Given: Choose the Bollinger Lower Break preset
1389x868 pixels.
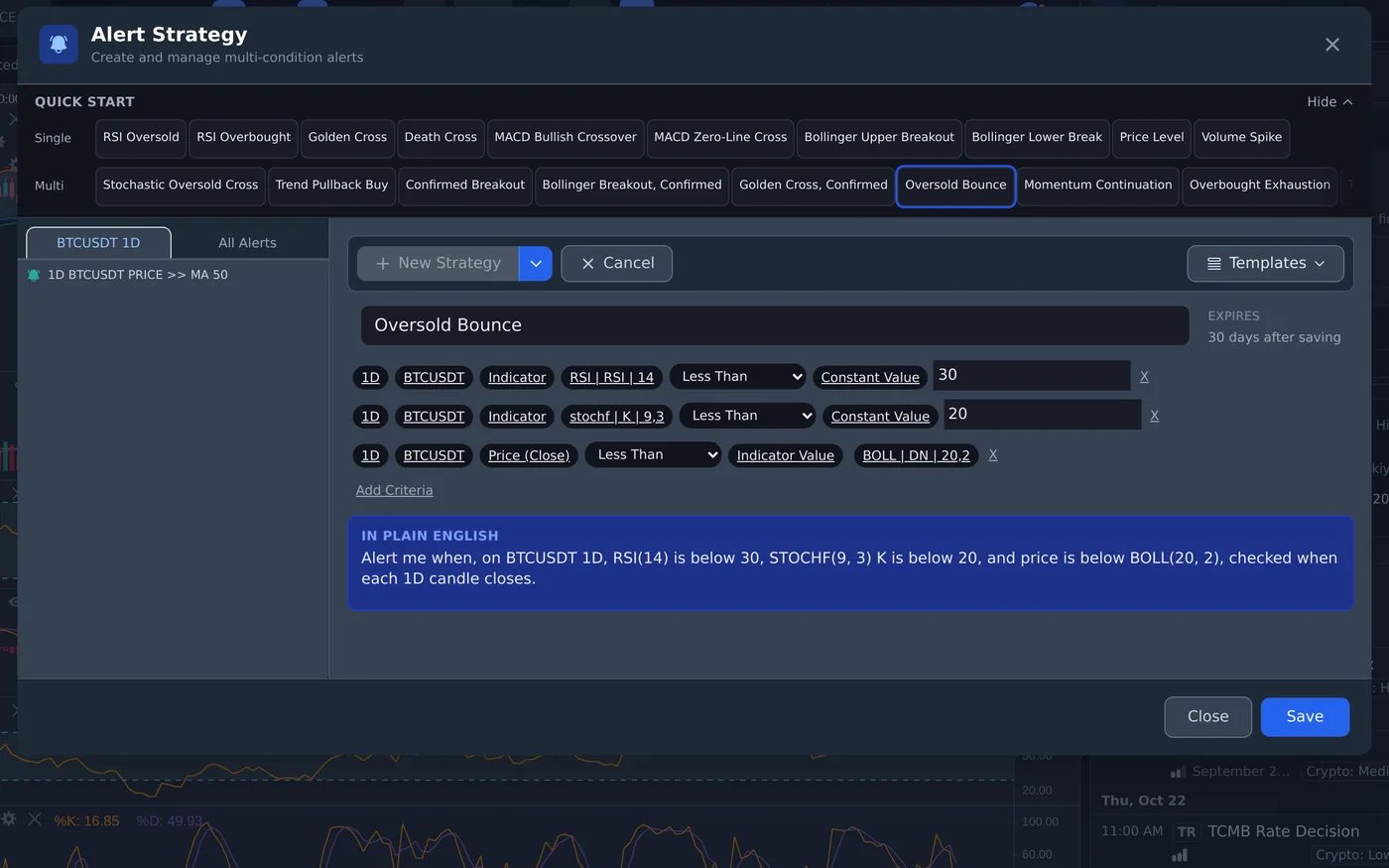Looking at the screenshot, I should coord(1037,138).
